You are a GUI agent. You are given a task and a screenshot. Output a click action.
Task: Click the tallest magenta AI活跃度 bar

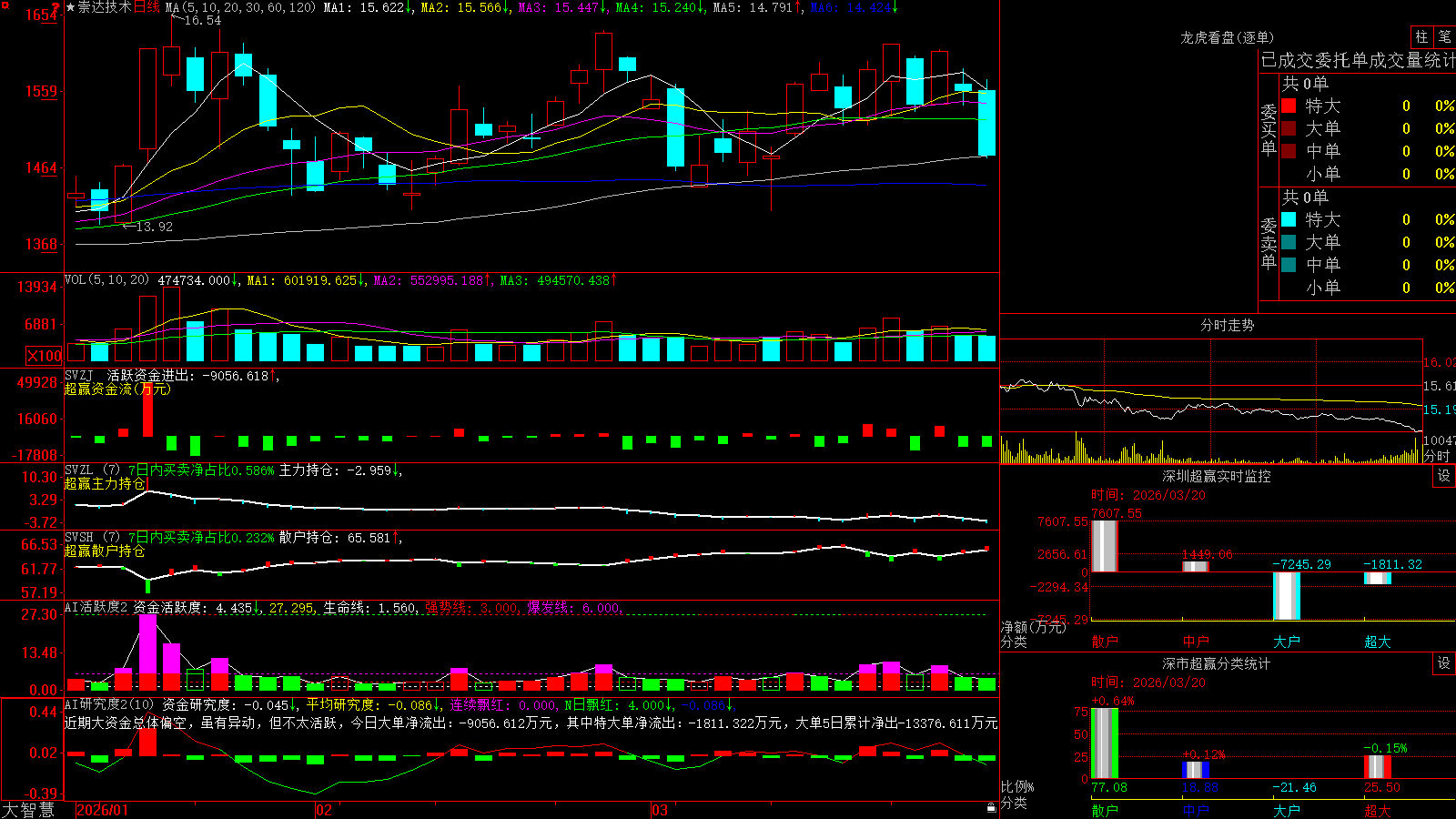coord(147,644)
